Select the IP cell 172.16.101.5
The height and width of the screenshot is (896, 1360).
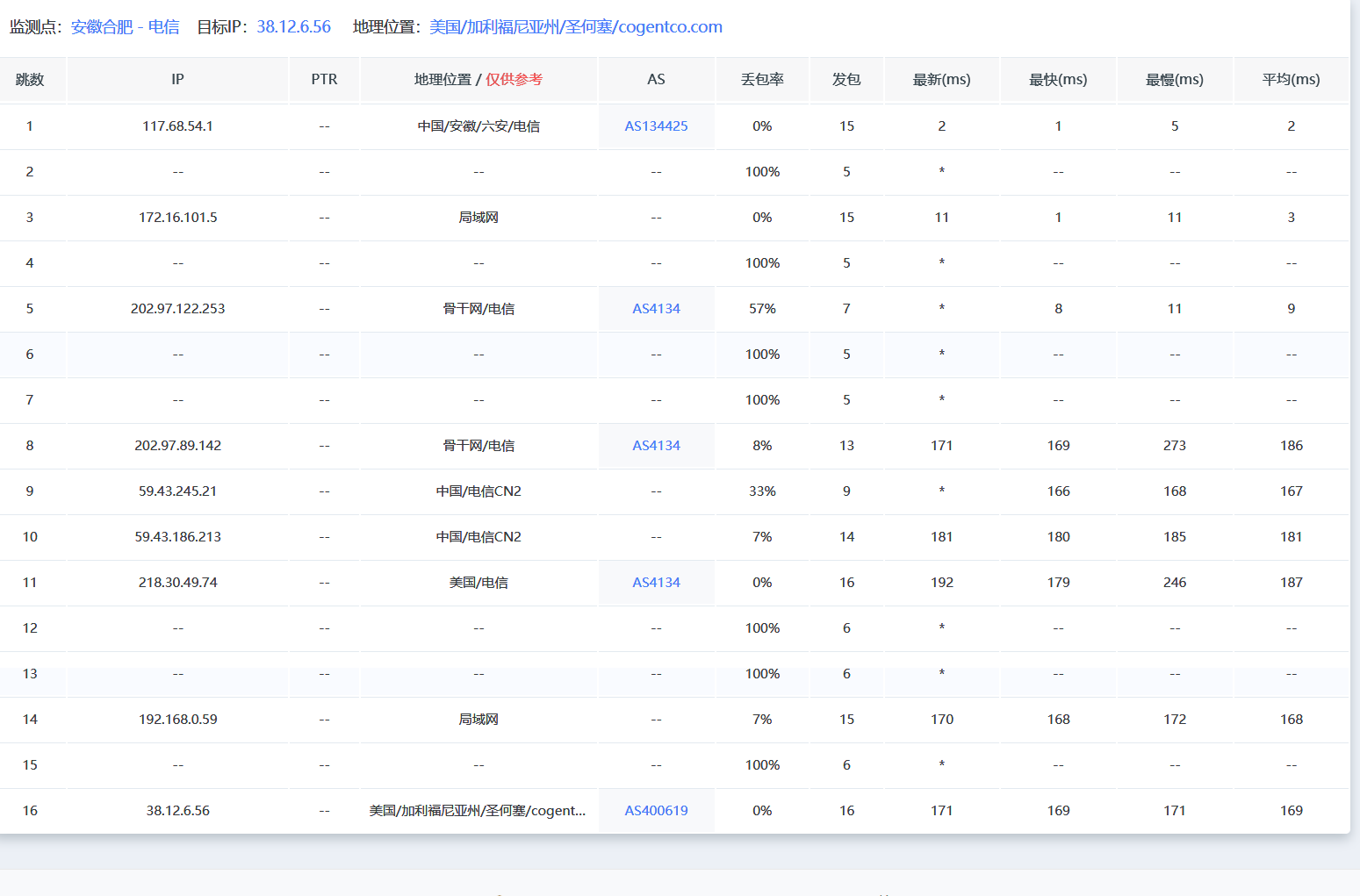tap(177, 218)
